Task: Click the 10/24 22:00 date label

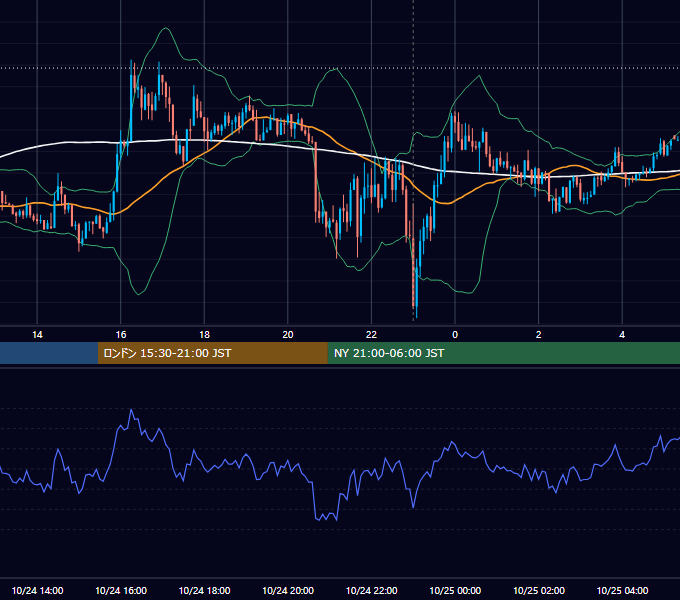Action: coord(371,590)
